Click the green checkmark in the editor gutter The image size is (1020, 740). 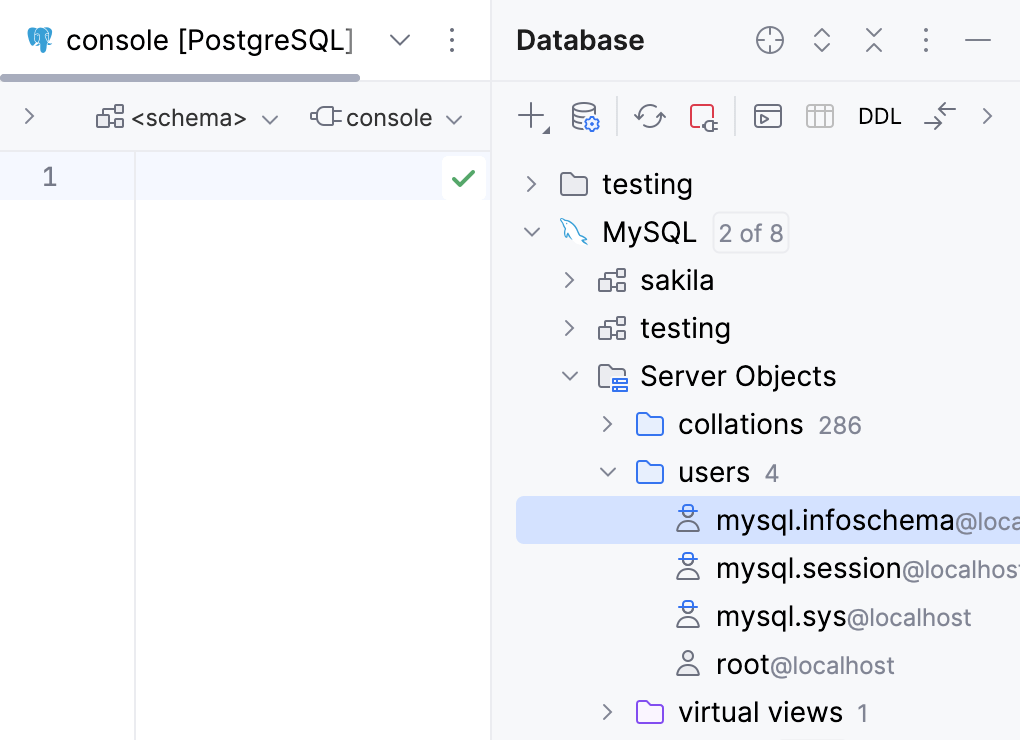[x=463, y=177]
